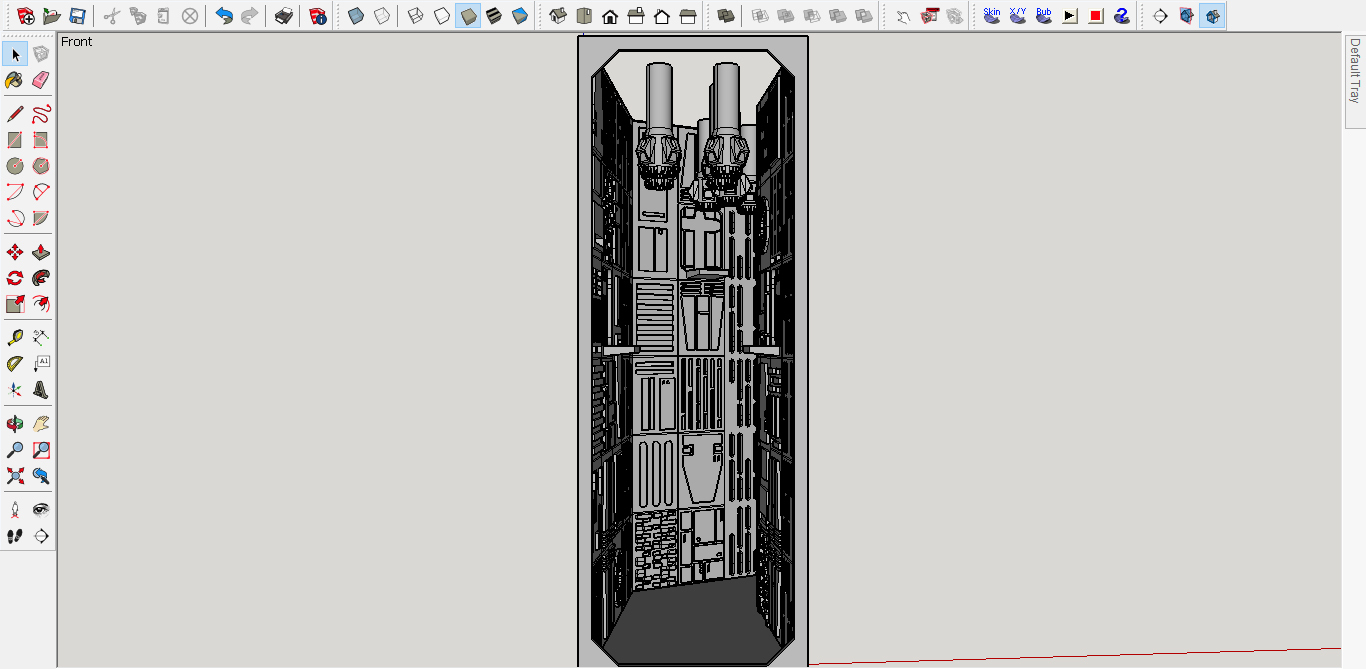Select the Position Camera tool

click(x=15, y=510)
